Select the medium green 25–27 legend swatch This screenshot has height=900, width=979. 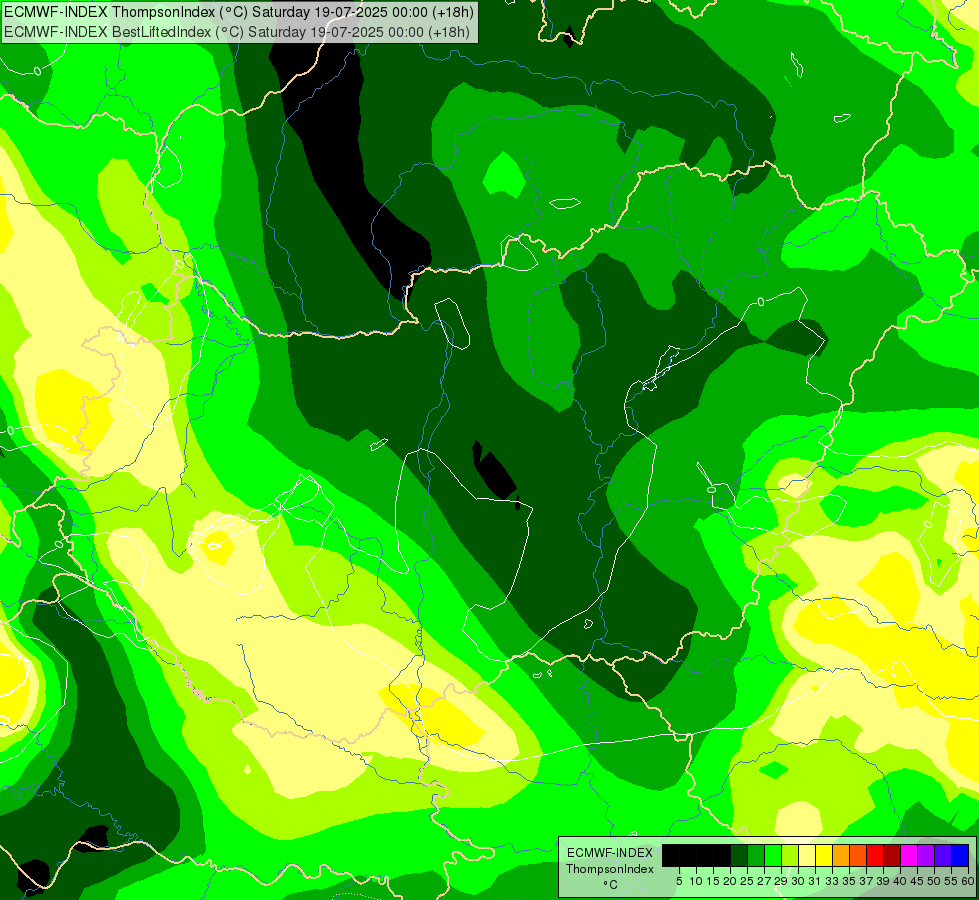pyautogui.click(x=756, y=856)
